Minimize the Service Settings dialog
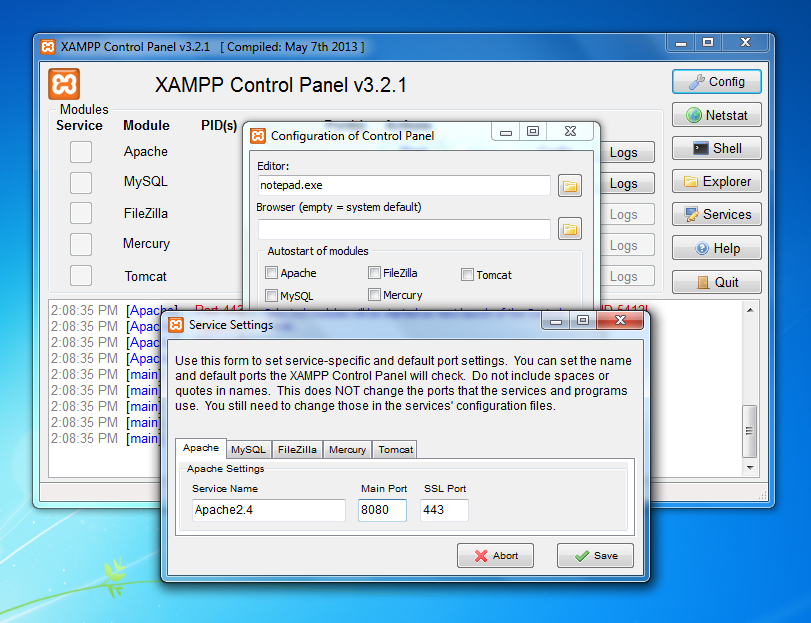The width and height of the screenshot is (811, 623). 556,321
